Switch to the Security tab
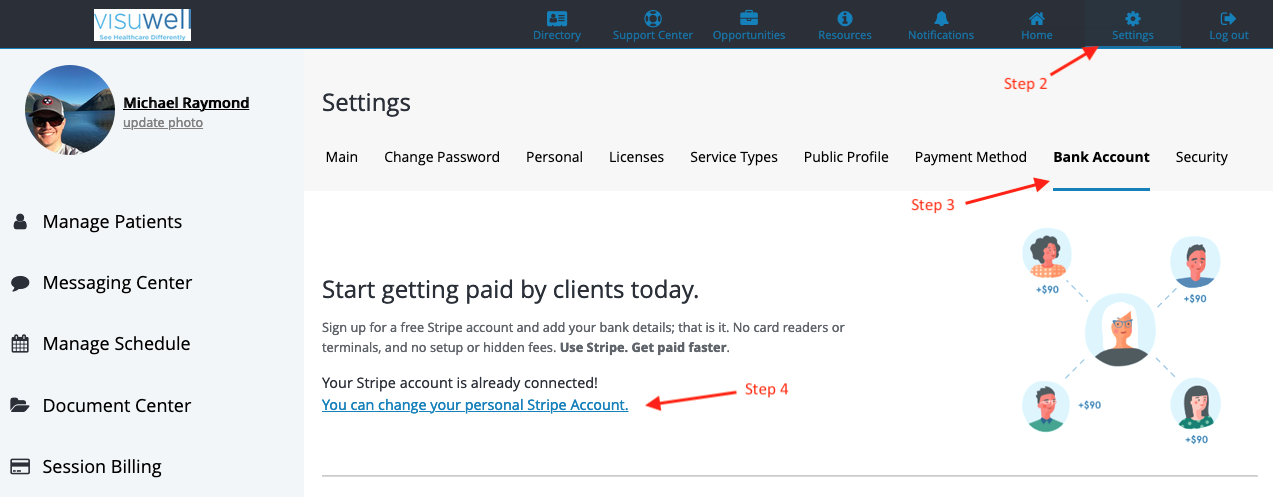 pyautogui.click(x=1202, y=157)
